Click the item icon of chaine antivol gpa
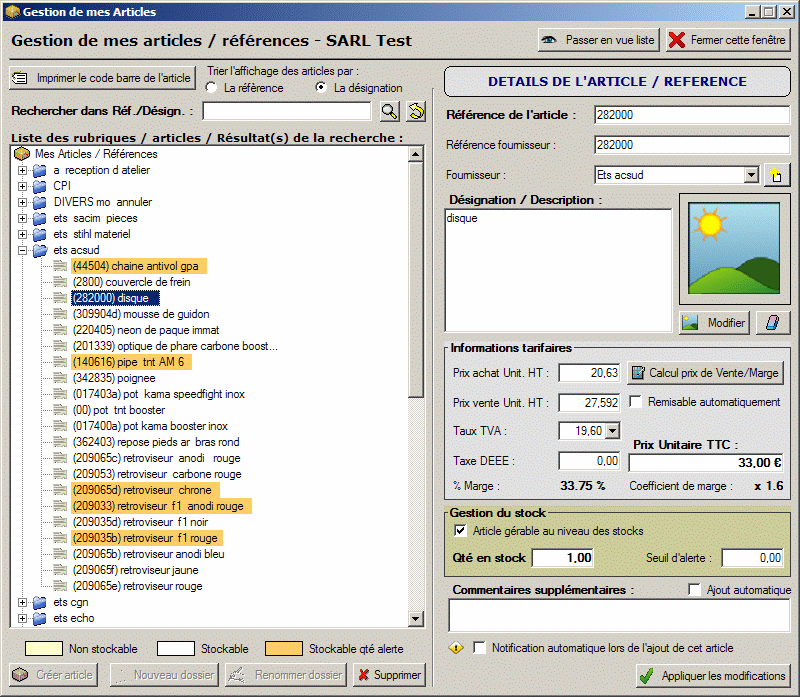The image size is (800, 697). click(60, 266)
